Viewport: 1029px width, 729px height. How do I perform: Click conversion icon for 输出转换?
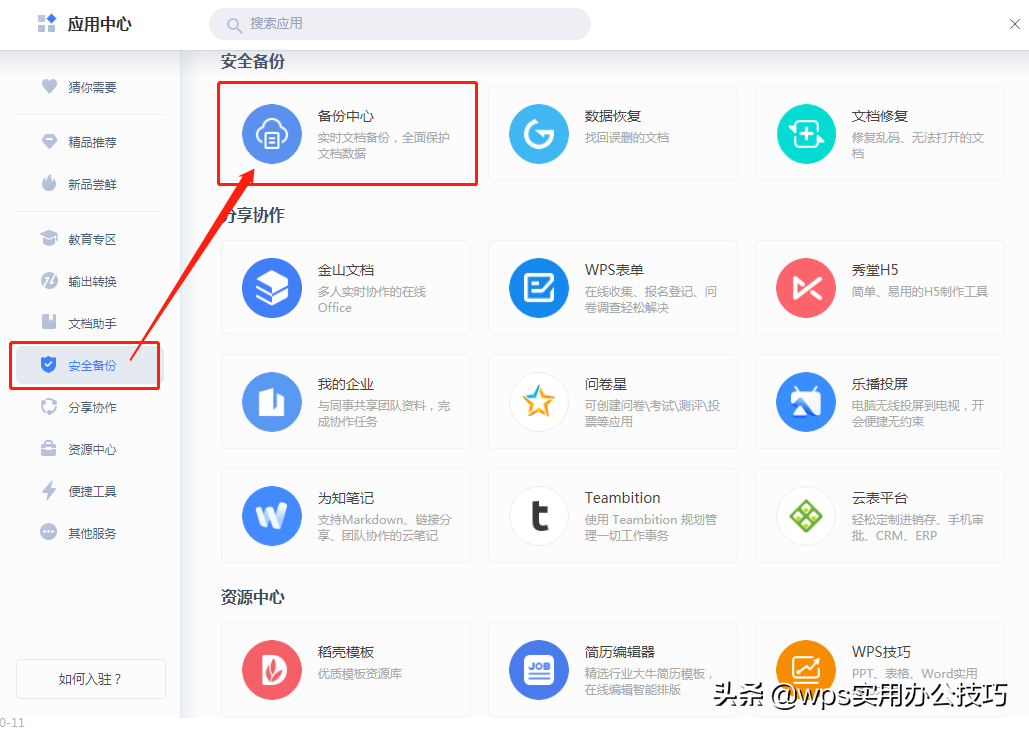point(49,280)
